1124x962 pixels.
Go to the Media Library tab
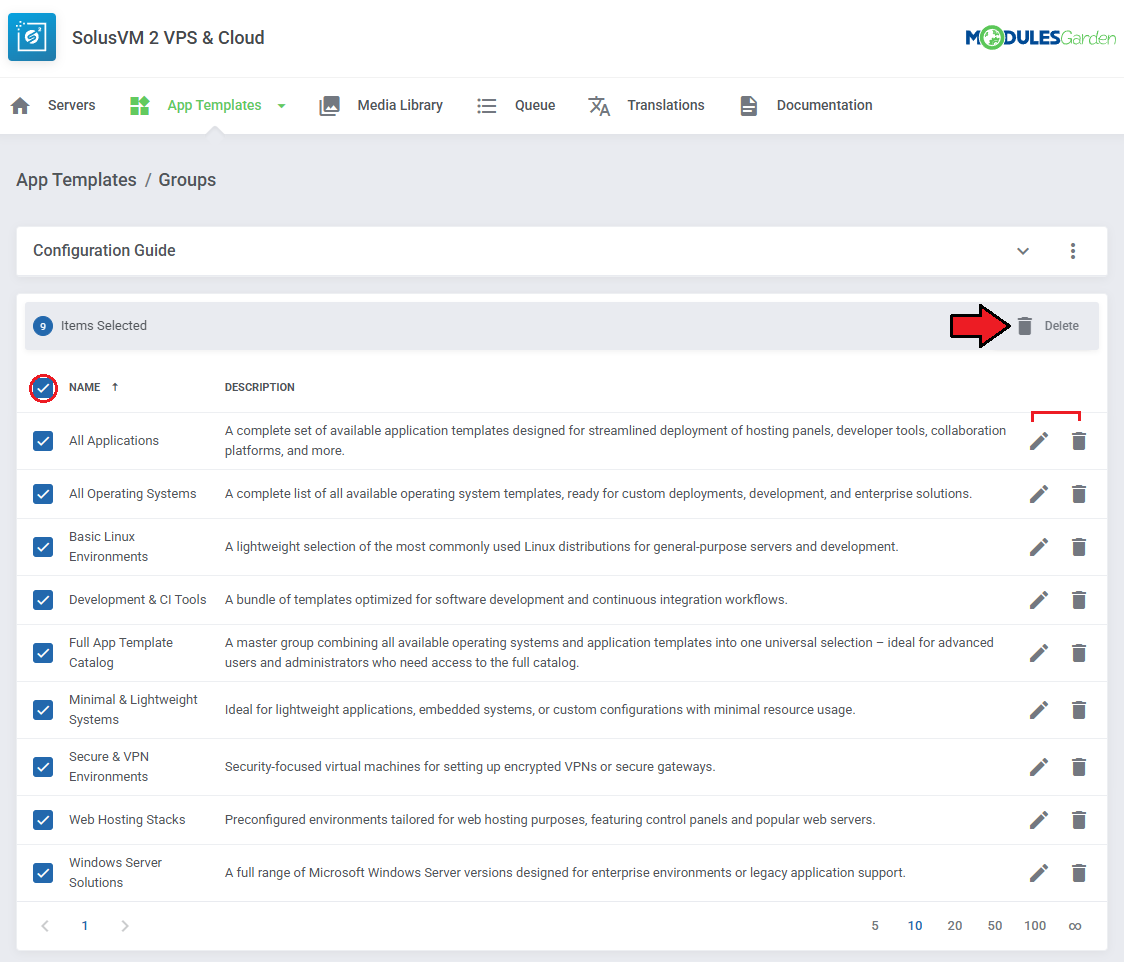coord(399,105)
